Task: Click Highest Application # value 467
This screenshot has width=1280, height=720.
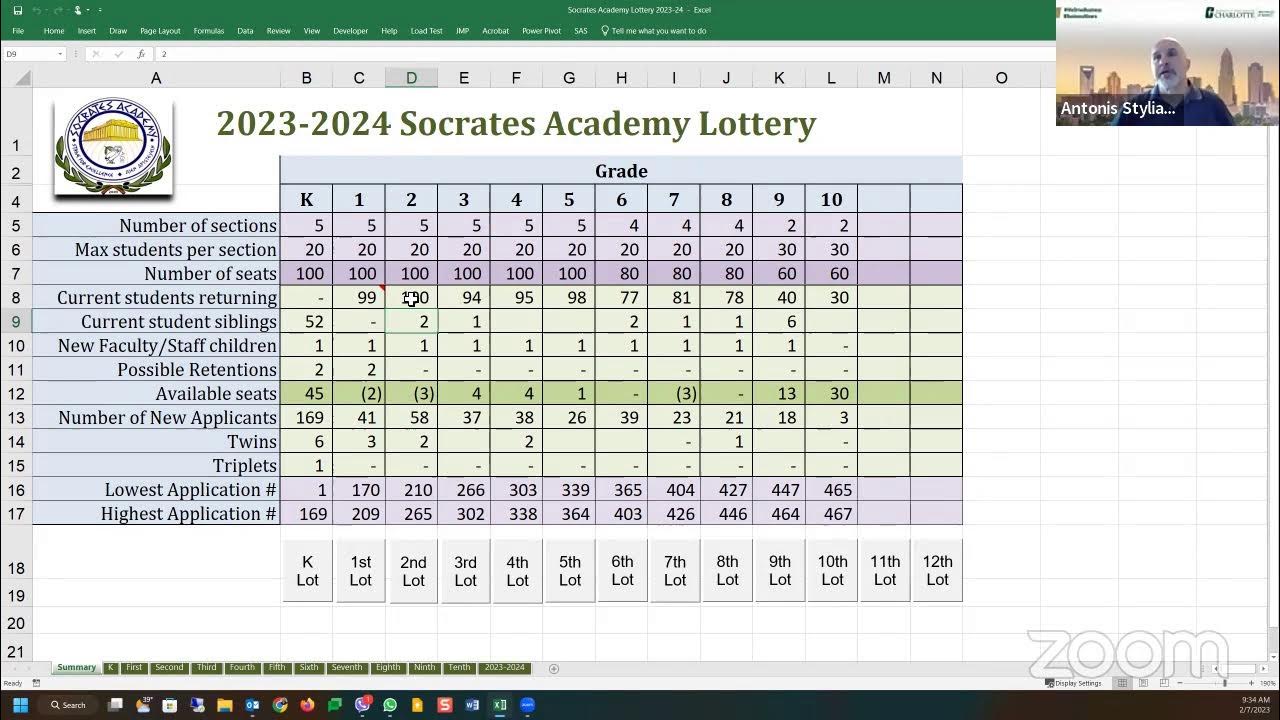Action: click(831, 513)
